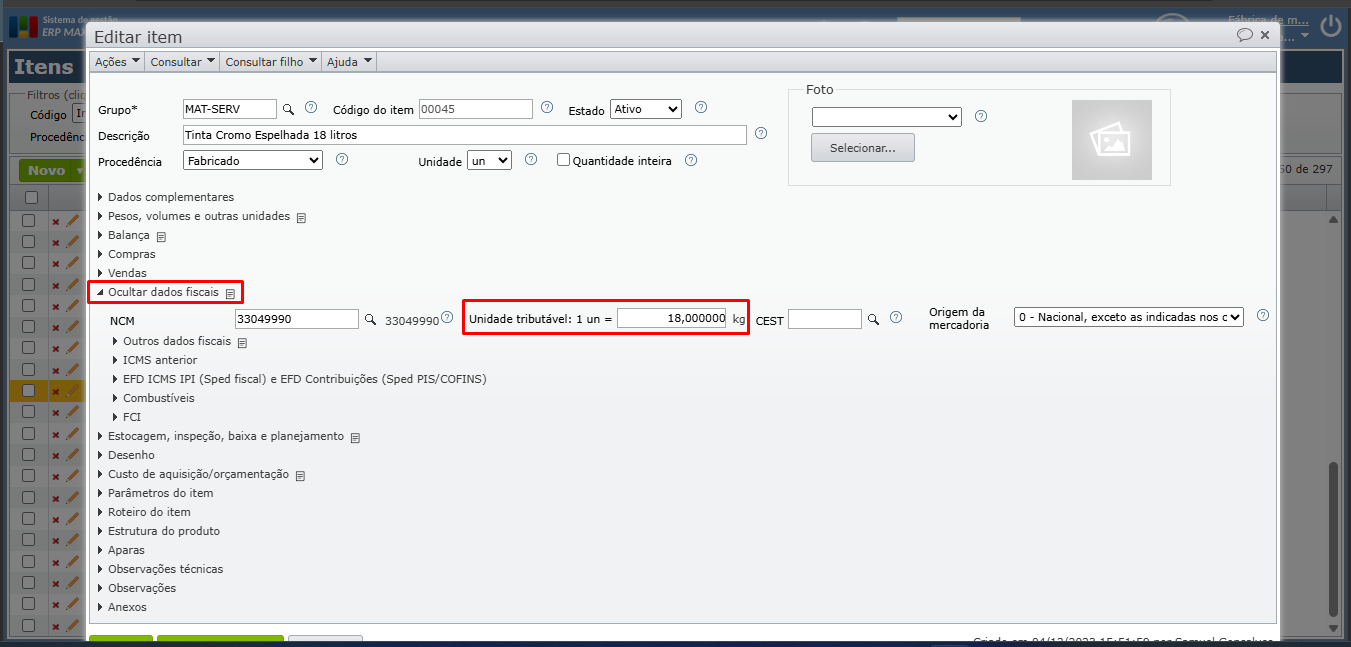The image size is (1351, 647).
Task: Expand the Anexos section
Action: click(122, 607)
